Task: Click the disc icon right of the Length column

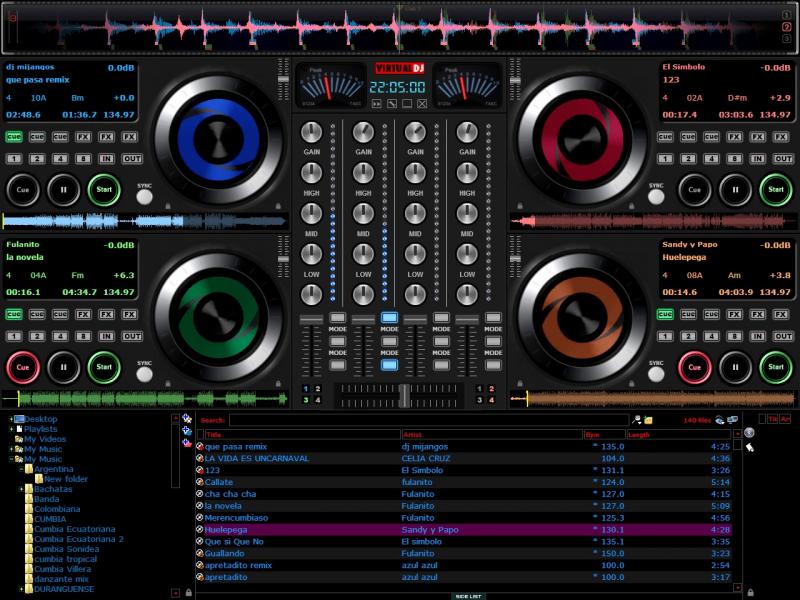Action: [x=749, y=433]
